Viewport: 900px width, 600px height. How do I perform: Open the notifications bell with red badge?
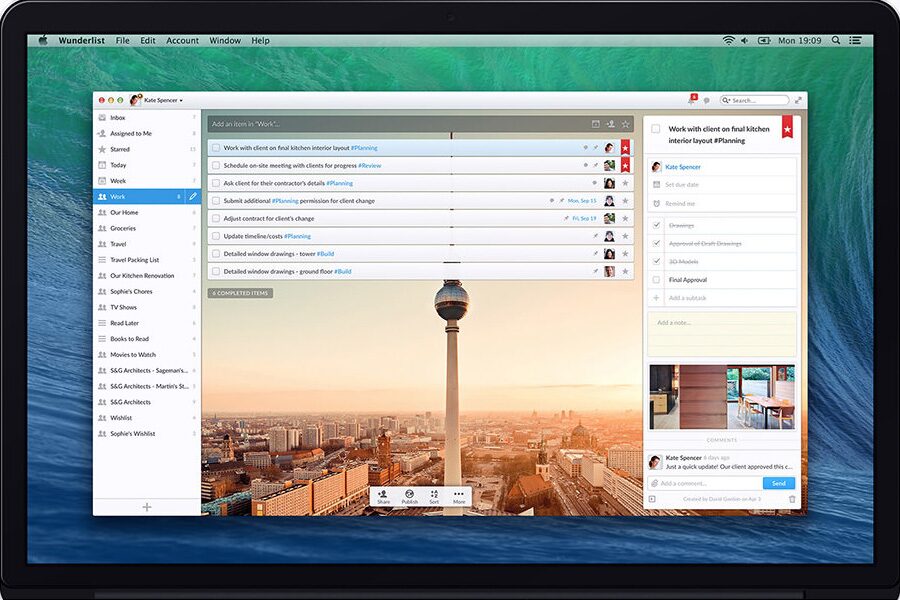click(692, 100)
